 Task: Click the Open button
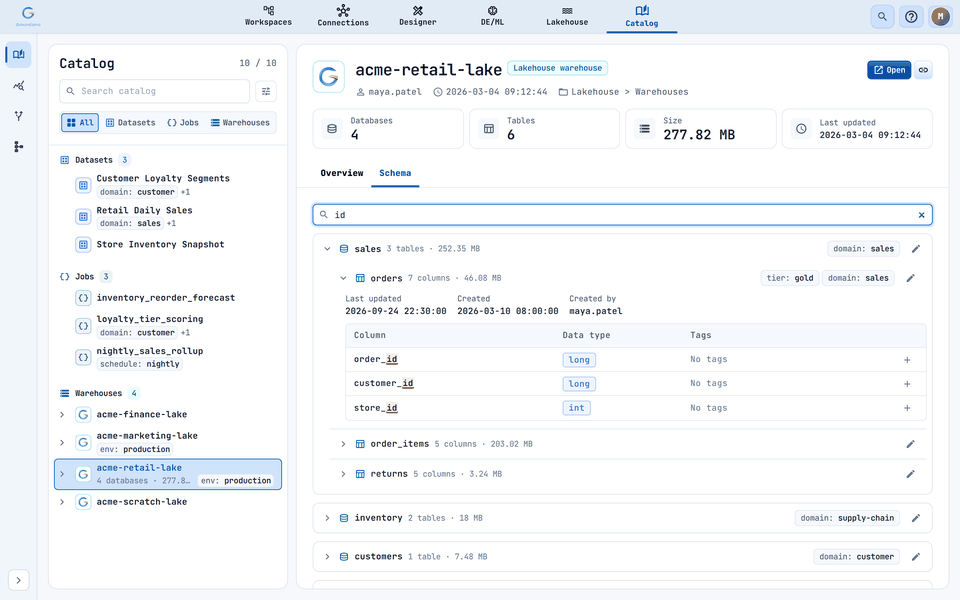click(889, 70)
